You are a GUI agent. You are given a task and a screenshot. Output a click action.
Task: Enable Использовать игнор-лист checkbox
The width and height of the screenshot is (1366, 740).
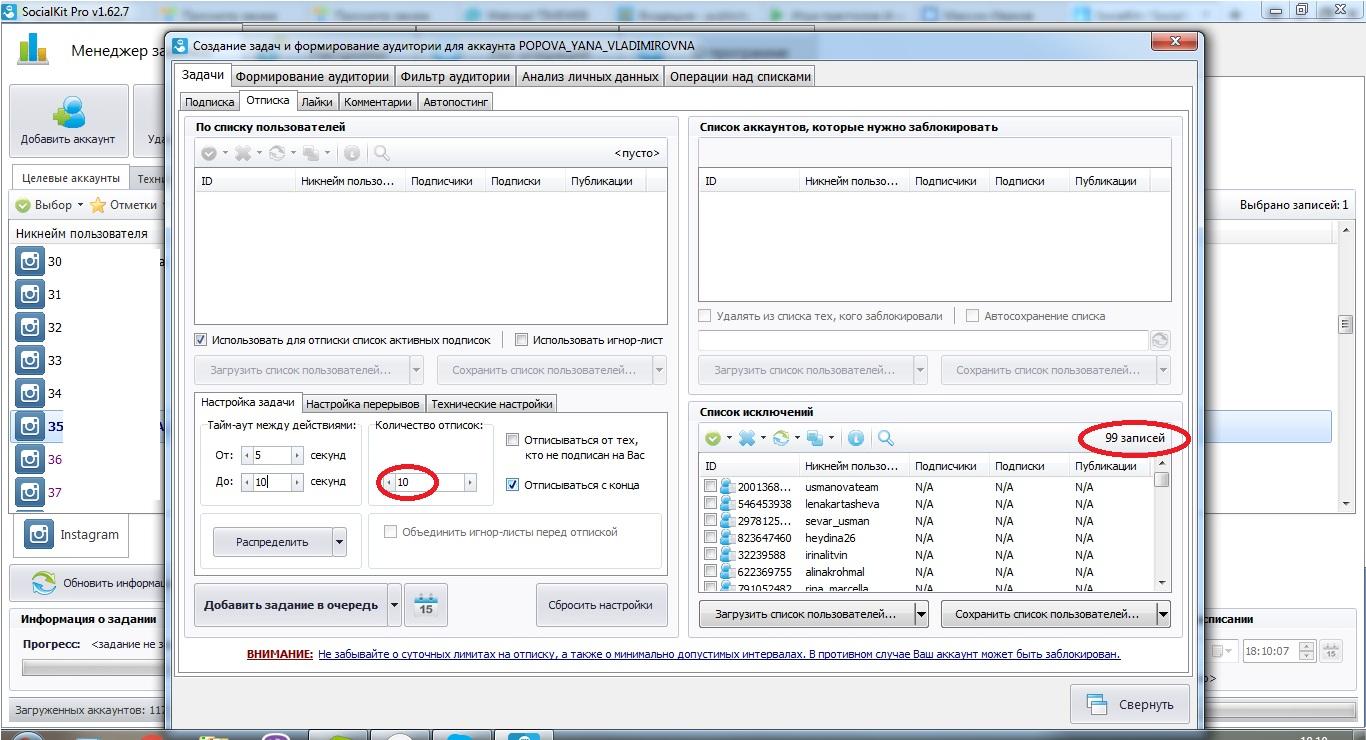(521, 340)
